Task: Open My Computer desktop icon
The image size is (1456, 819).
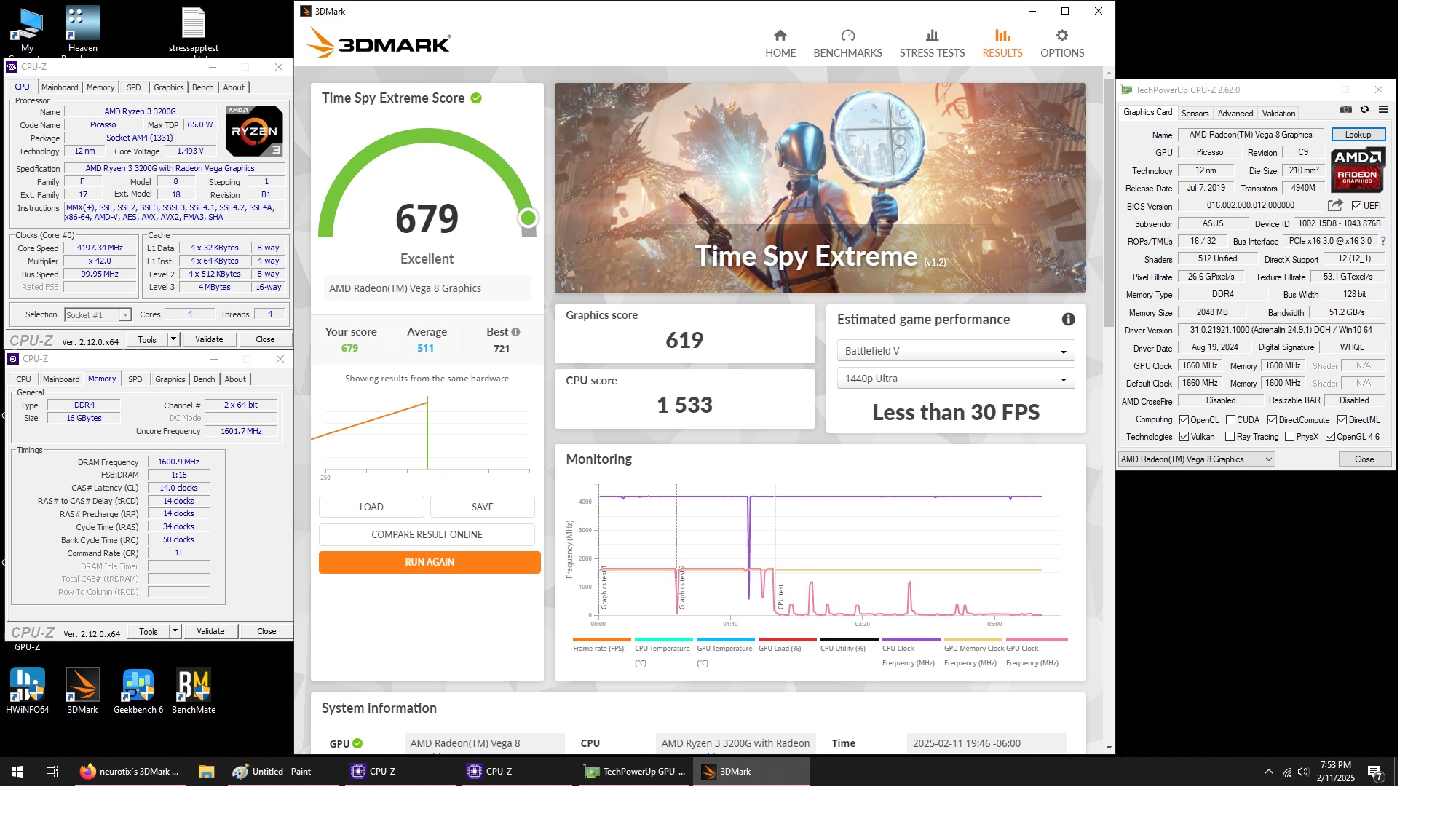Action: tap(28, 31)
